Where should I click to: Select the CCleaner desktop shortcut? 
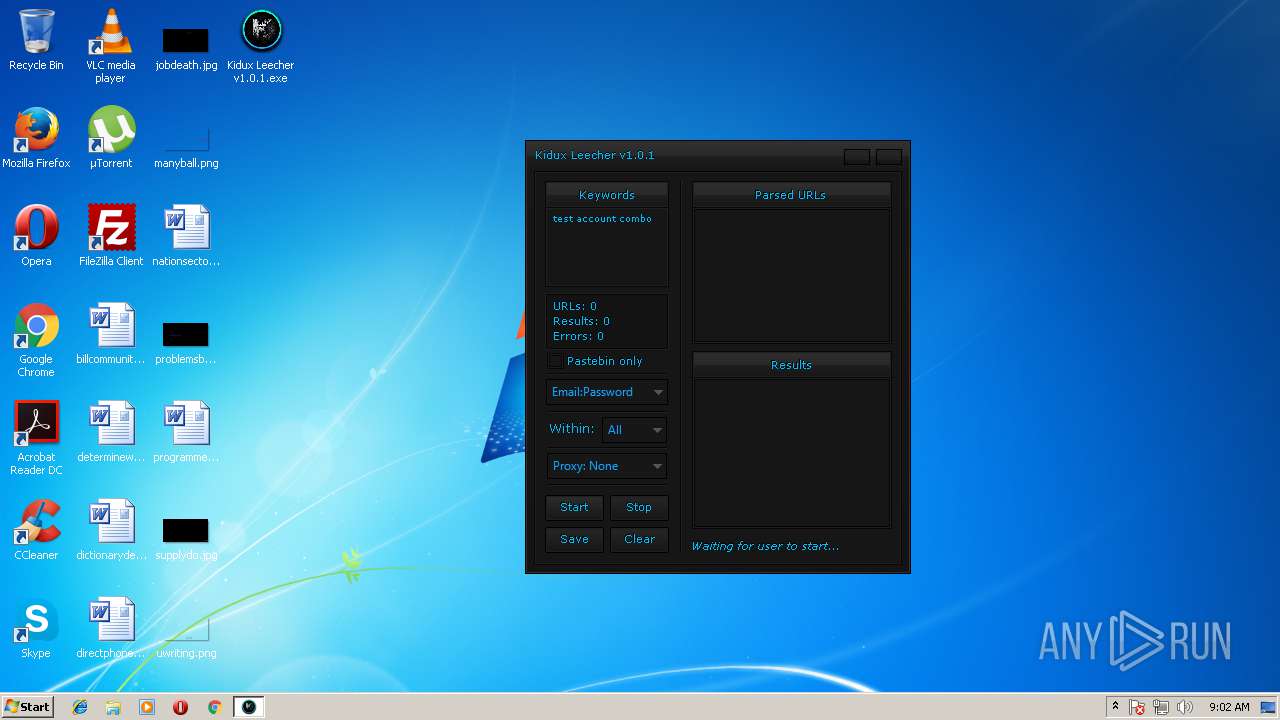36,530
